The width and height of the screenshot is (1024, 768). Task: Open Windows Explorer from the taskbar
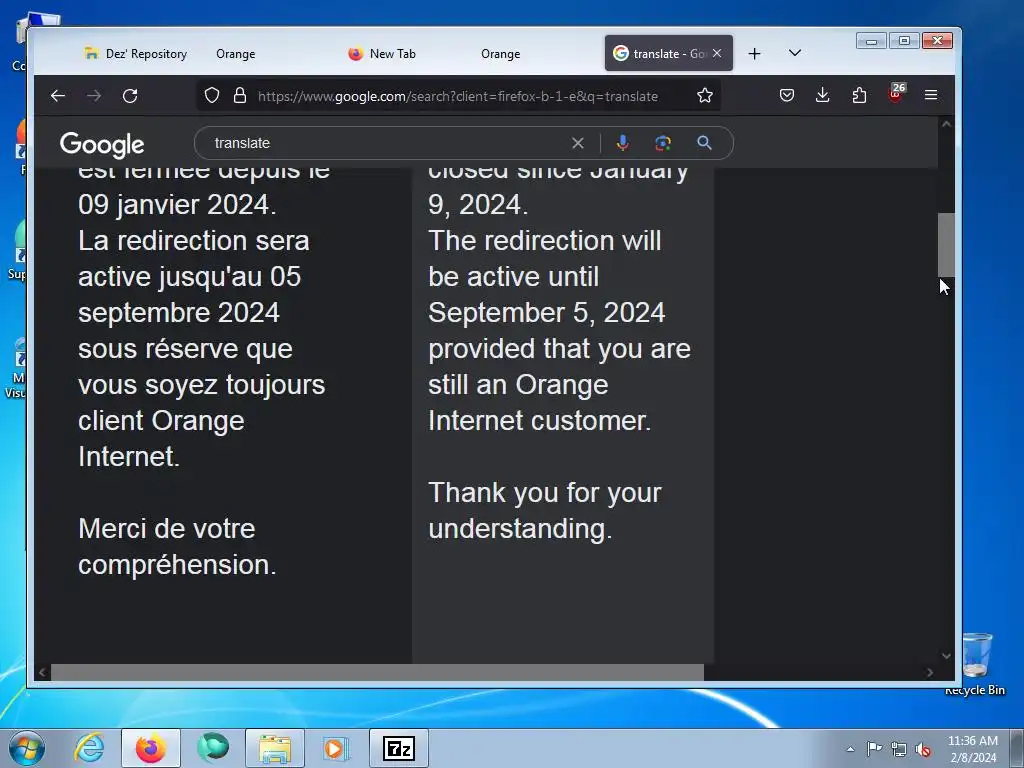point(275,748)
